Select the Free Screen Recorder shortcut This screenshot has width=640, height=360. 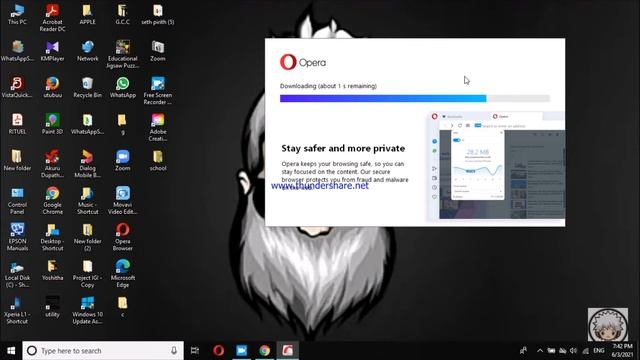tap(158, 91)
